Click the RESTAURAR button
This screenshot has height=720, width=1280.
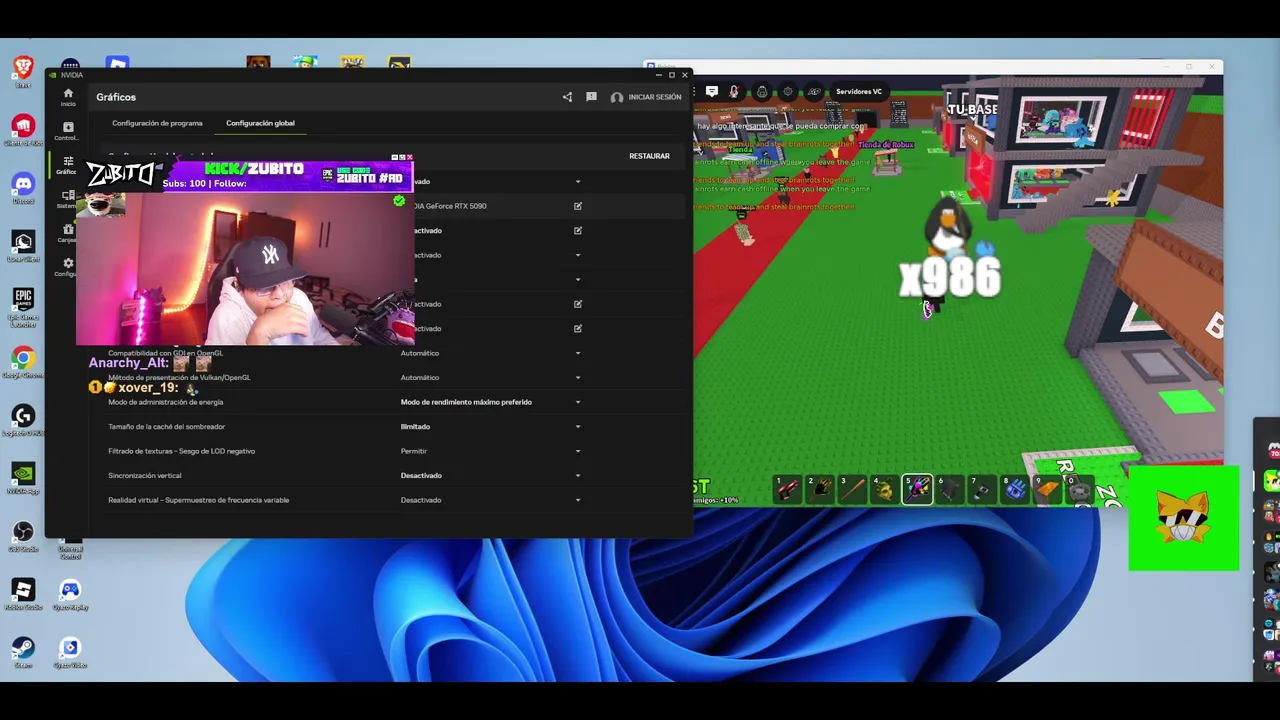click(649, 156)
